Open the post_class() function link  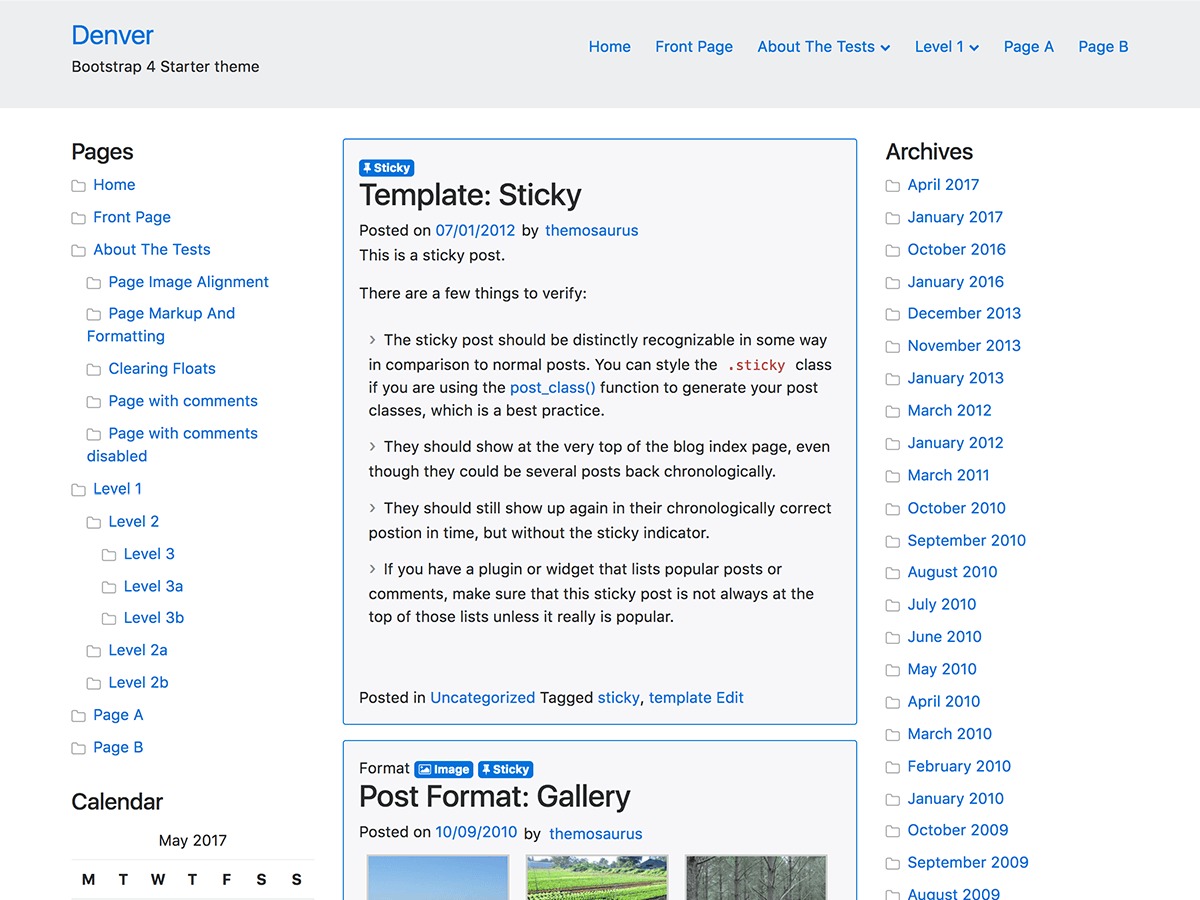(x=553, y=387)
